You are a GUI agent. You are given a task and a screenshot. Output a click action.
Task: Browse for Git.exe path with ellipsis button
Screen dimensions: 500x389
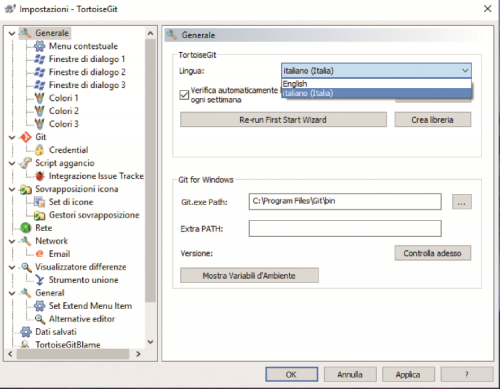[x=462, y=202]
